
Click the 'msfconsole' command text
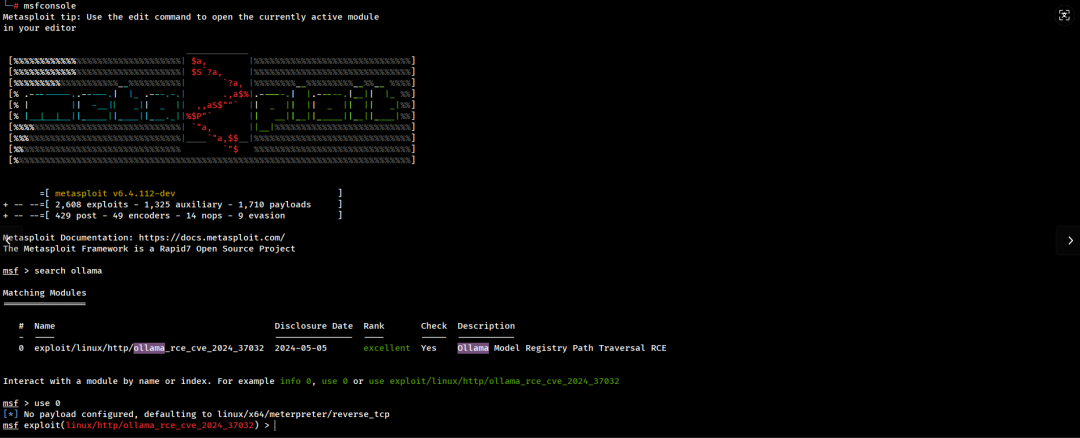pyautogui.click(x=50, y=6)
